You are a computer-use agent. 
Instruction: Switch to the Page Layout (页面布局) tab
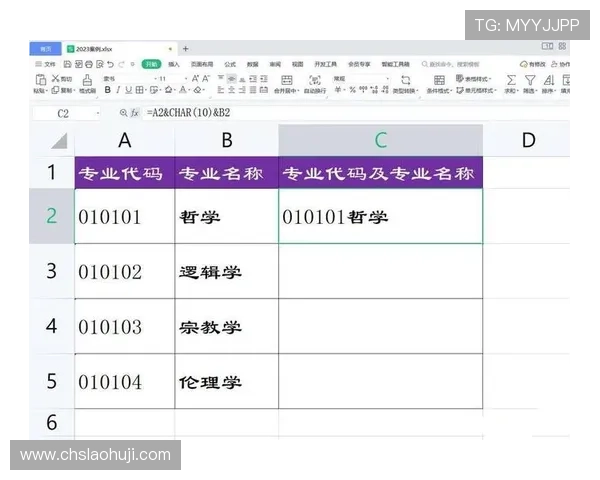(x=202, y=64)
